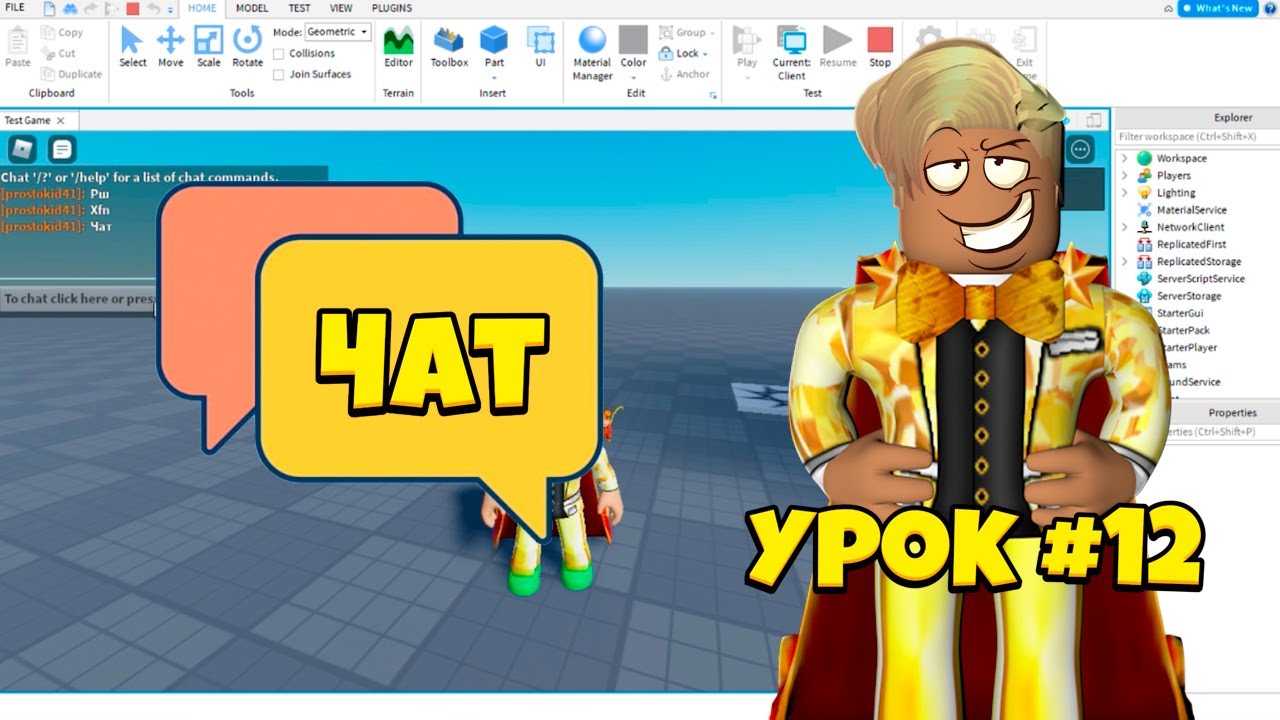
Task: Activate the Scale tool
Action: coord(208,47)
